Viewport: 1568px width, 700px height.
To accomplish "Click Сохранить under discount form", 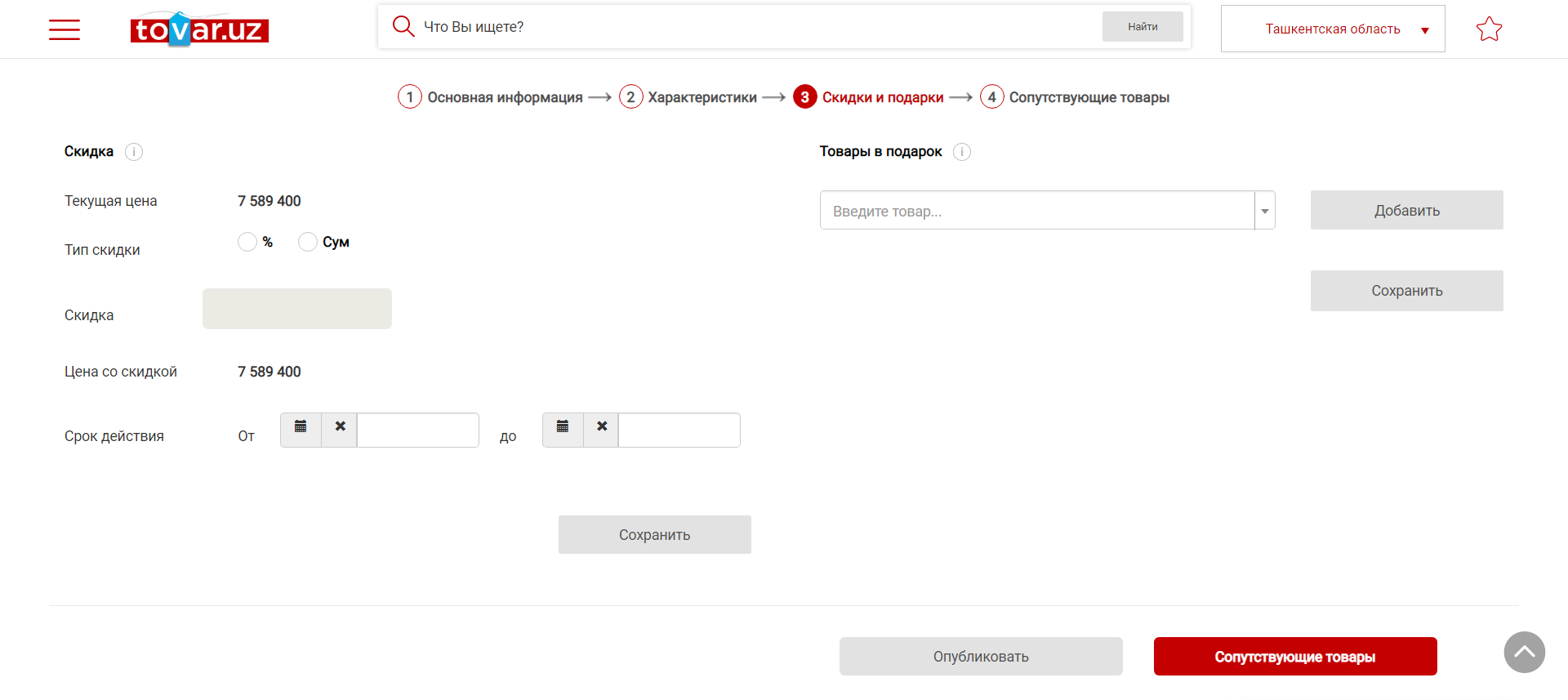I will point(654,534).
